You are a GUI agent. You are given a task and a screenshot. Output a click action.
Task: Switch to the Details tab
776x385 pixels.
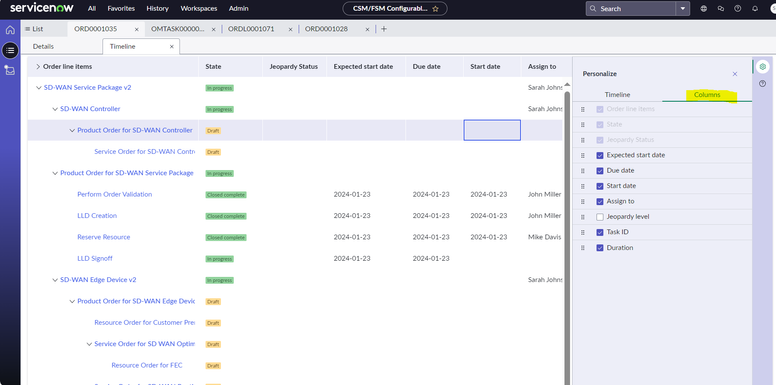(x=44, y=47)
